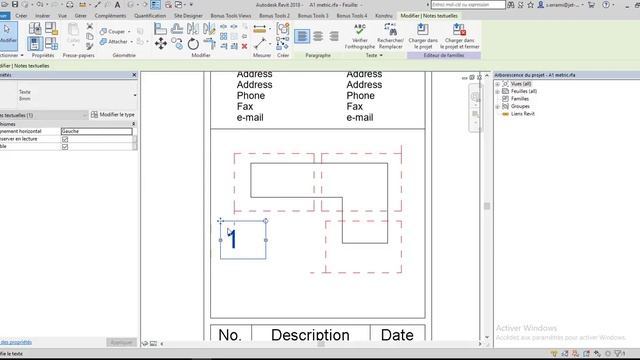
Task: Toggle the Align Center paragraph button
Action: pyautogui.click(x=318, y=36)
